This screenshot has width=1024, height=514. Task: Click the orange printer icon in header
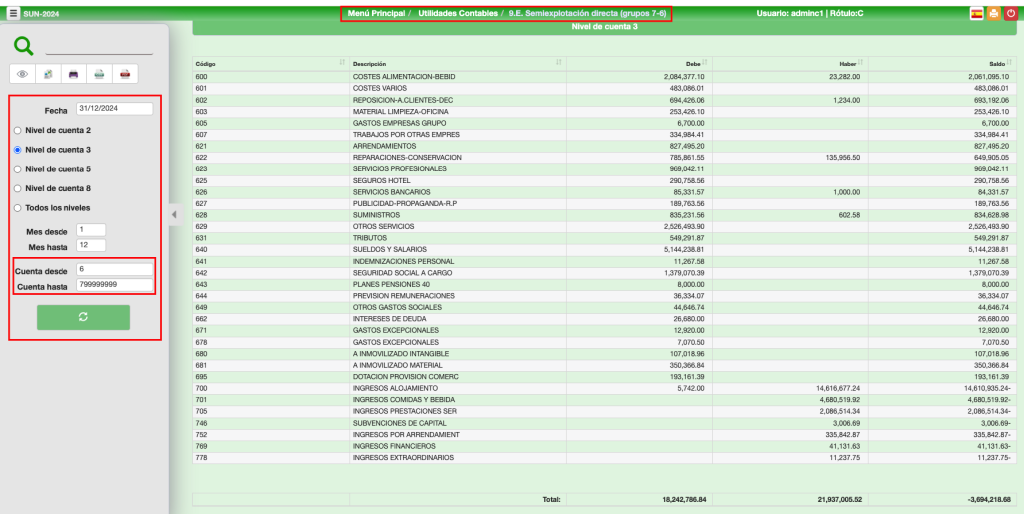993,13
